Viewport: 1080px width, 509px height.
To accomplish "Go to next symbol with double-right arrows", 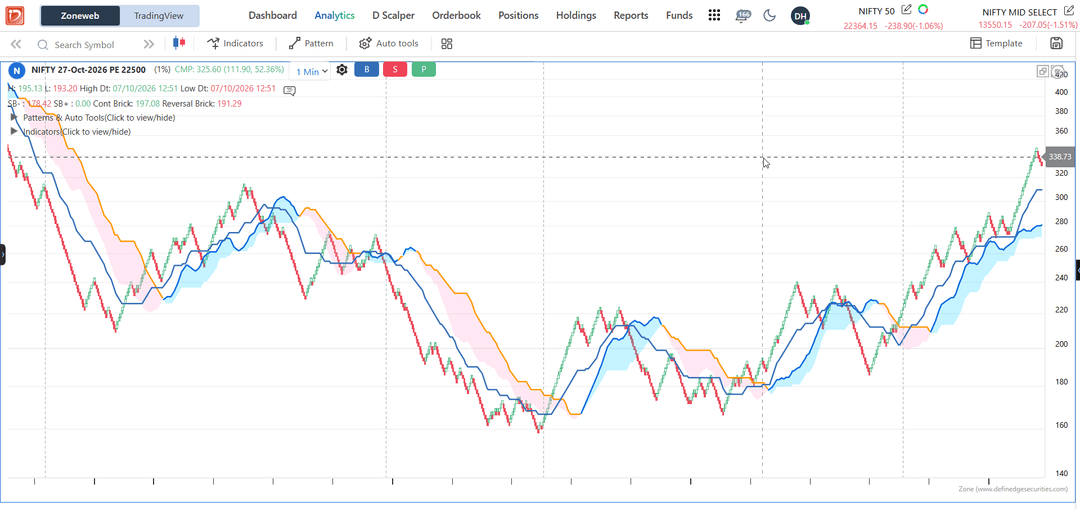I will (x=149, y=44).
